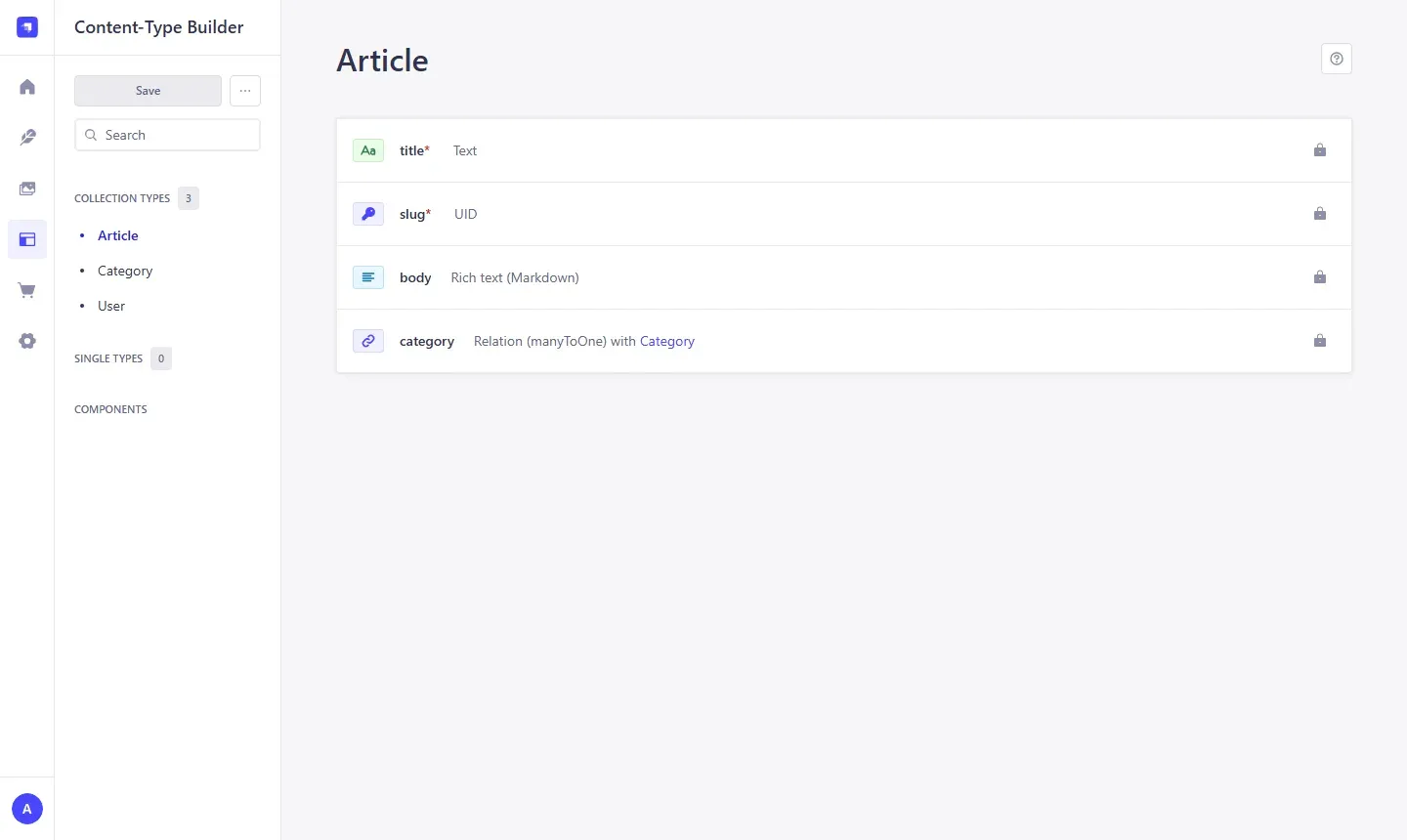Image resolution: width=1407 pixels, height=840 pixels.
Task: Click the collection types count badge '3'
Action: point(189,198)
